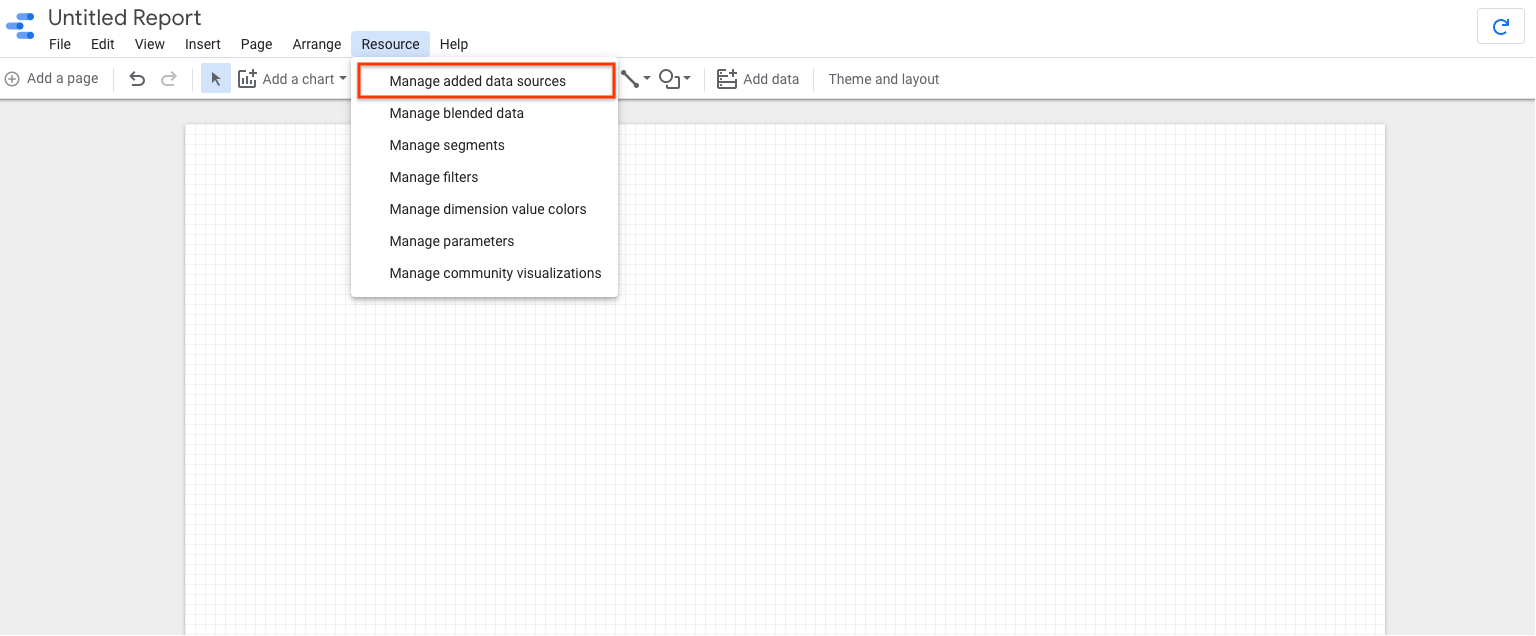This screenshot has width=1536, height=636.
Task: Select Manage blended data menu entry
Action: 457,113
